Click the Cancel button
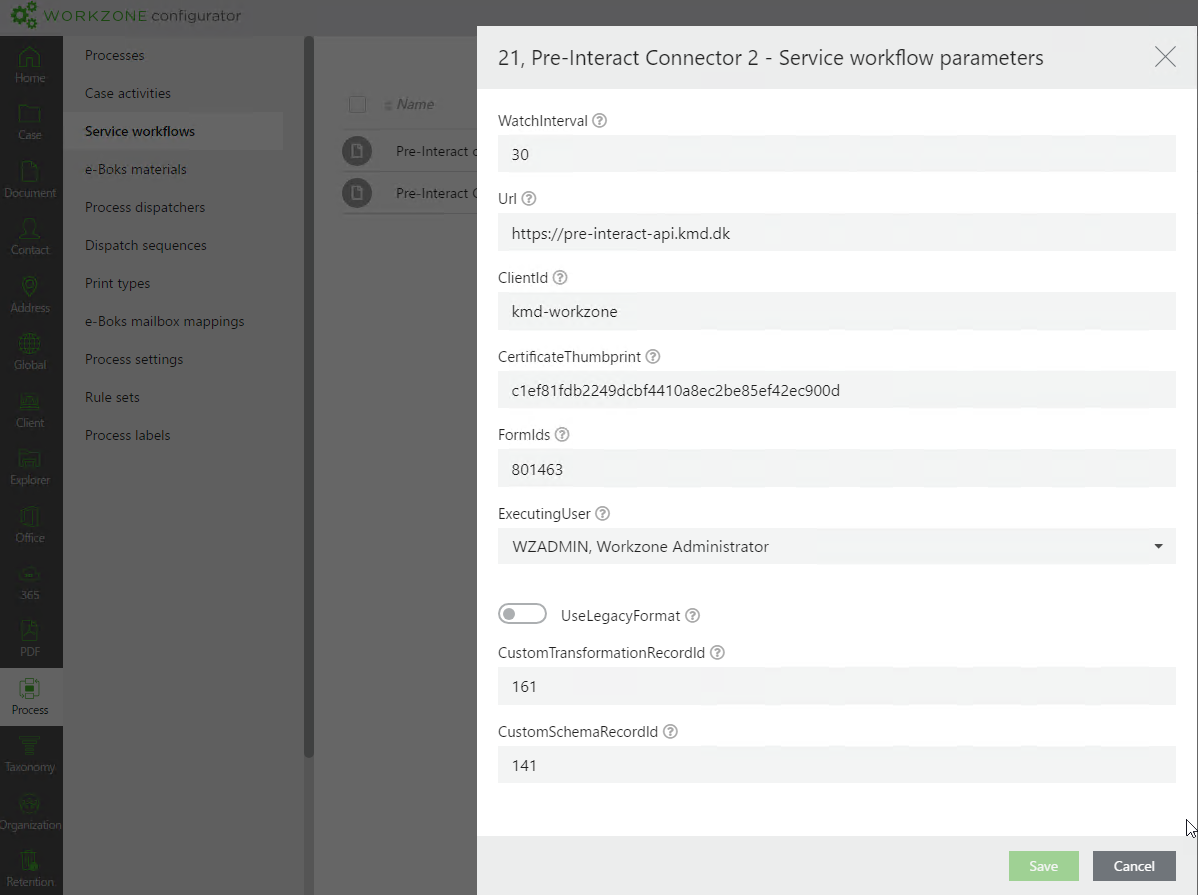 point(1134,866)
